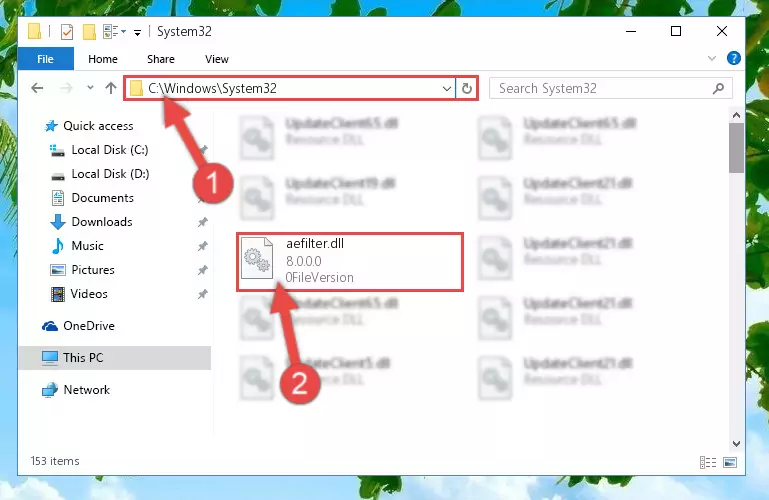
Task: Open Downloads in the sidebar
Action: click(102, 222)
